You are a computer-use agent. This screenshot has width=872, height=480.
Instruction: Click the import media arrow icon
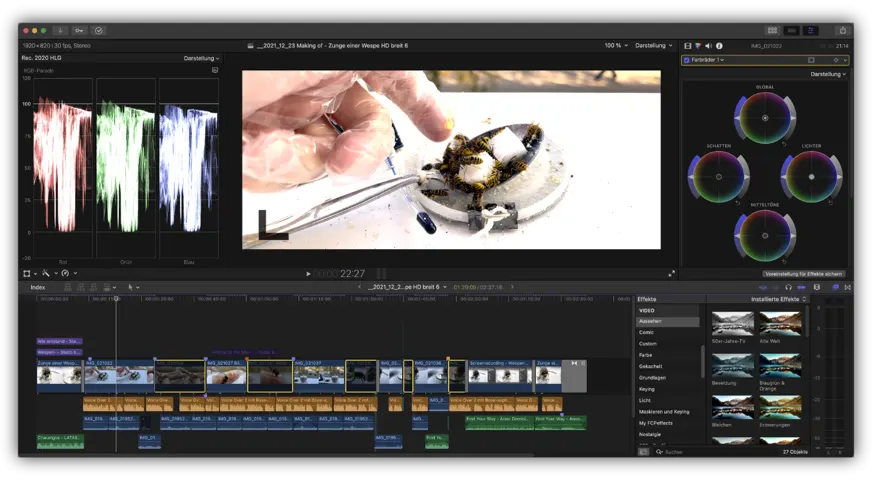(60, 31)
